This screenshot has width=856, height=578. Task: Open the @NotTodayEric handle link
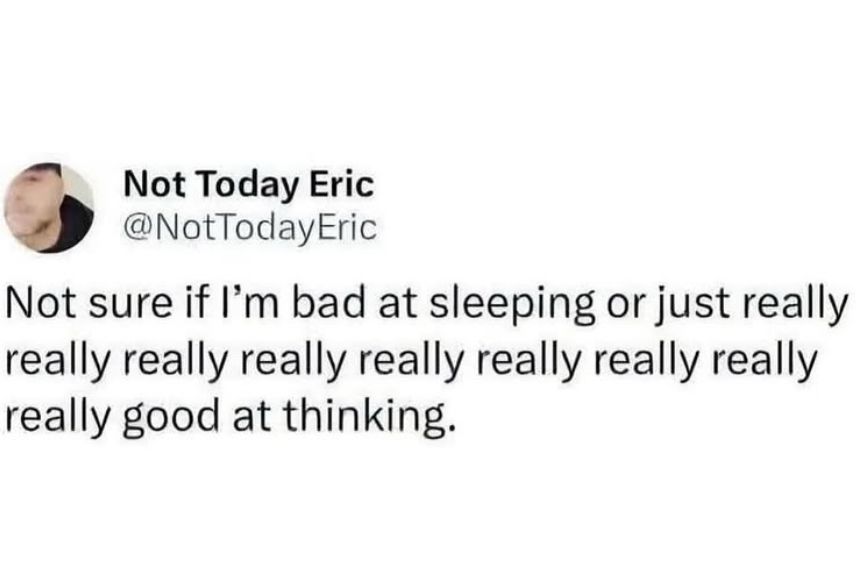[x=251, y=228]
